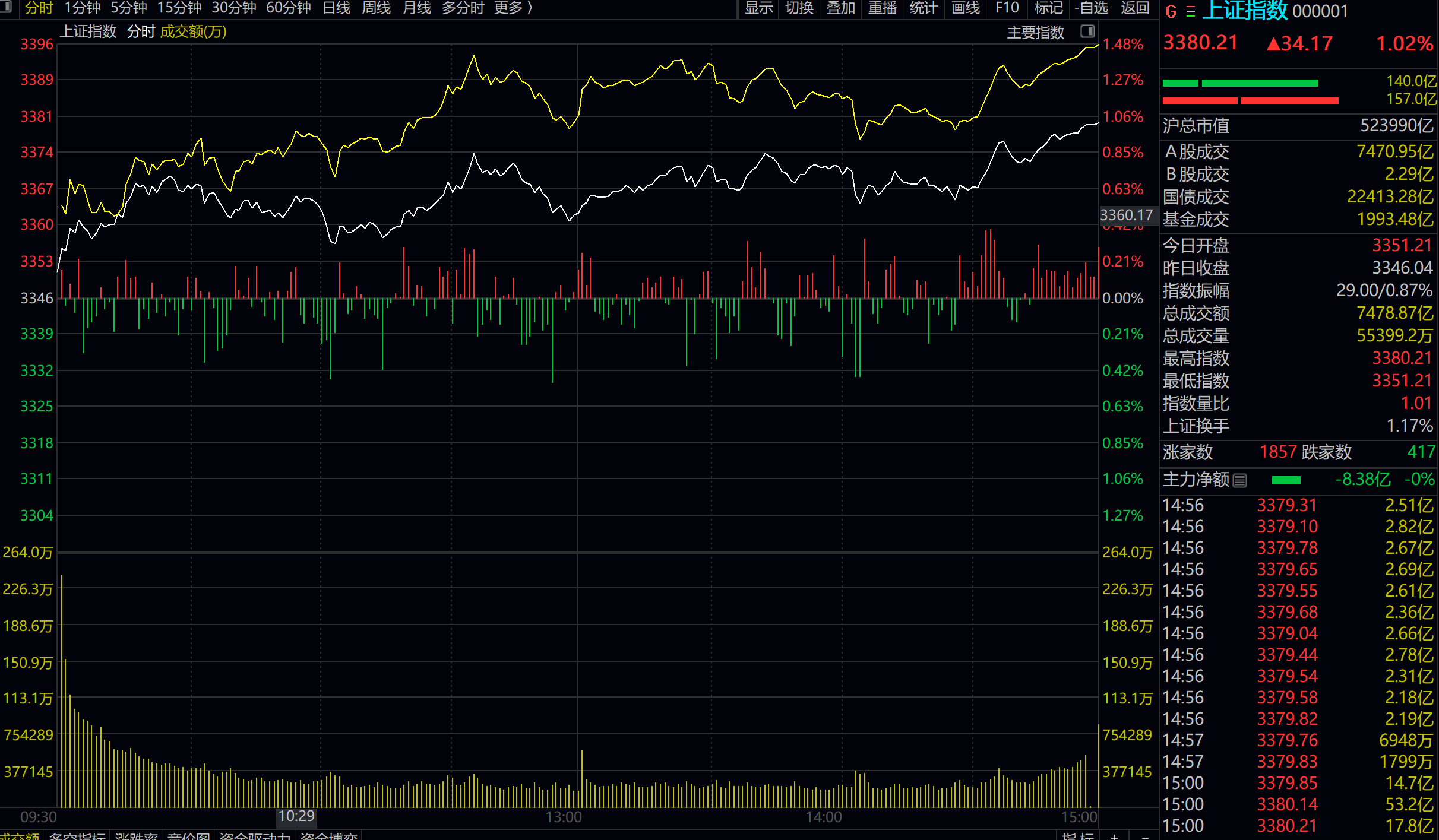This screenshot has height=840, width=1439.
Task: Open the F10 company info button
Action: click(1007, 8)
